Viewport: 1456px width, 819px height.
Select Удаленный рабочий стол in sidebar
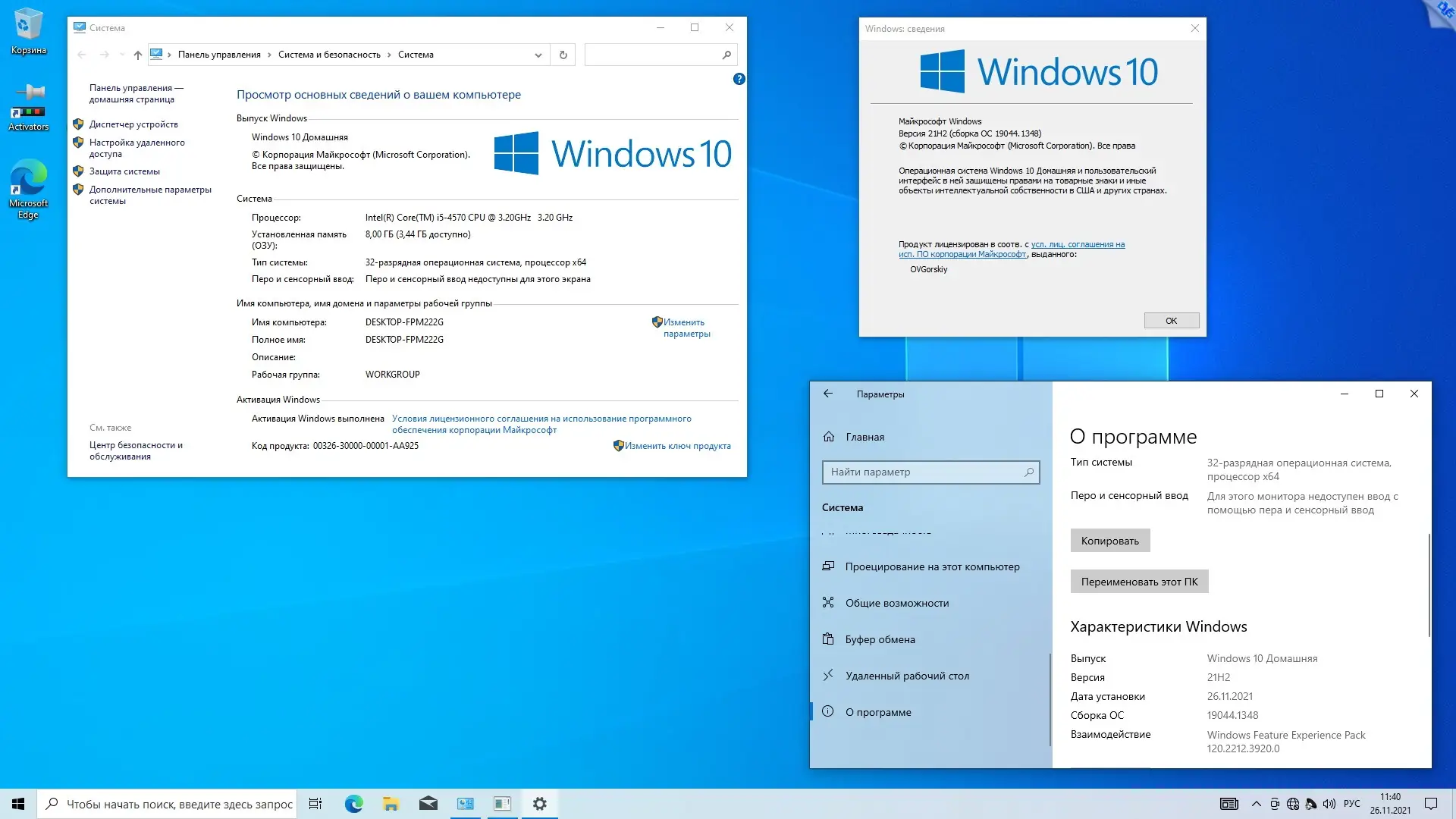point(907,676)
